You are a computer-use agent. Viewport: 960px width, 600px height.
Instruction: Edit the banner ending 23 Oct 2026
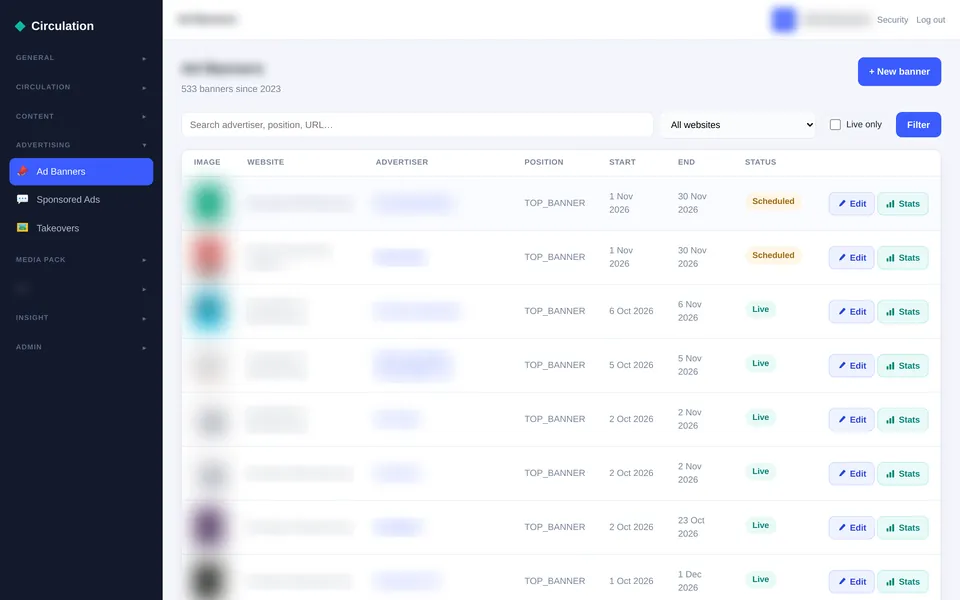852,528
